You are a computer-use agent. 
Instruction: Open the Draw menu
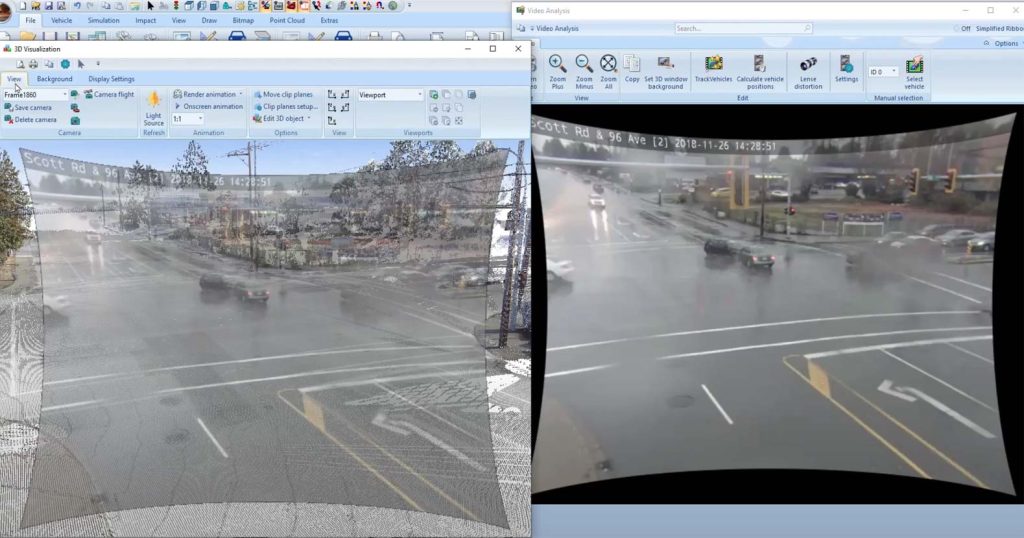pyautogui.click(x=209, y=20)
